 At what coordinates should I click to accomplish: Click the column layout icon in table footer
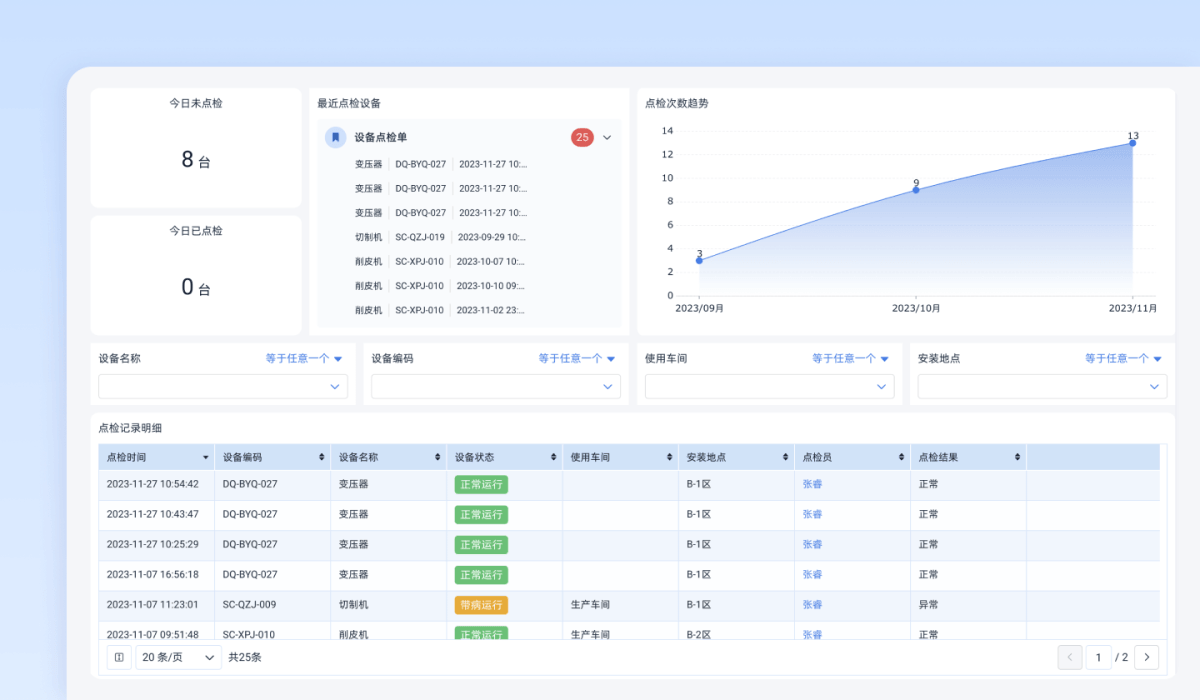coord(119,657)
